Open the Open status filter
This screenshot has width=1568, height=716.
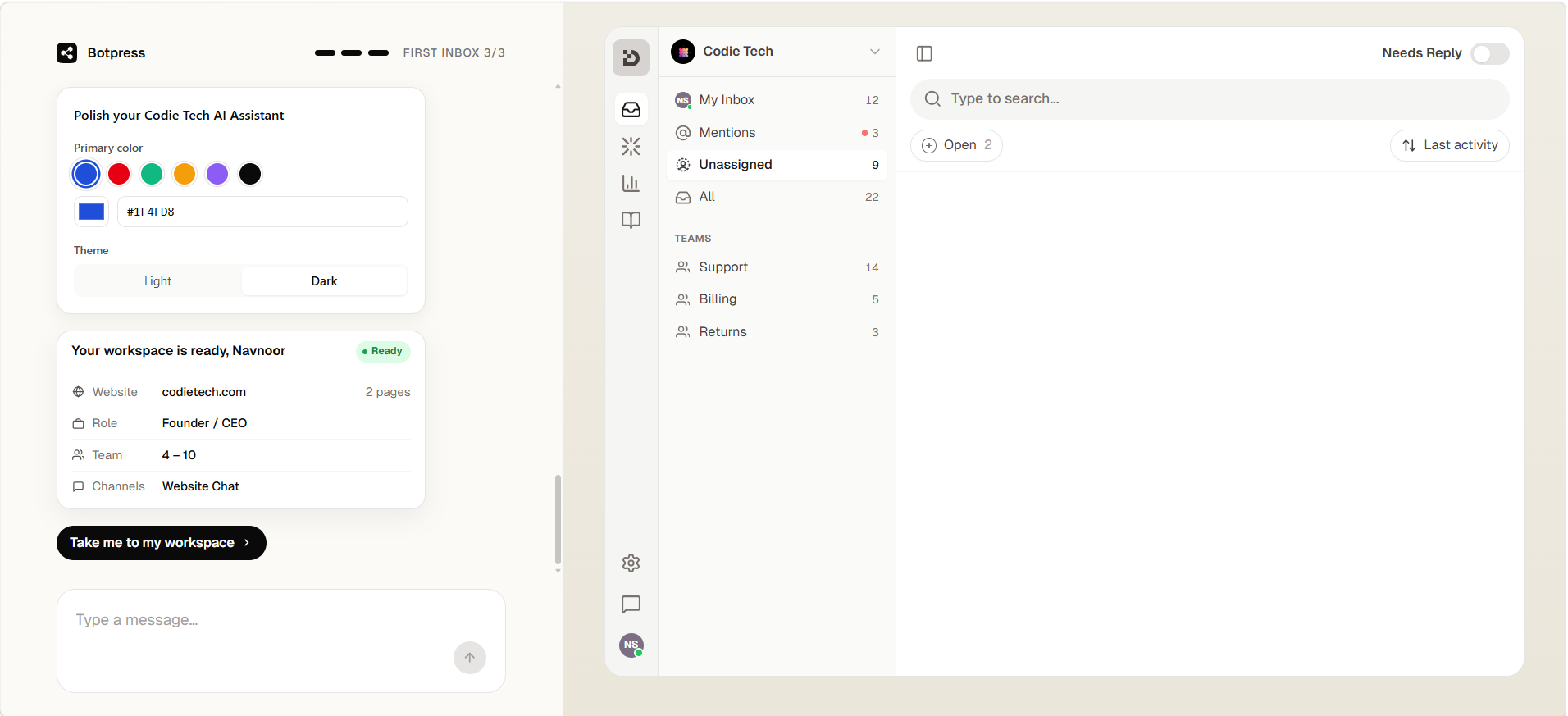(956, 145)
